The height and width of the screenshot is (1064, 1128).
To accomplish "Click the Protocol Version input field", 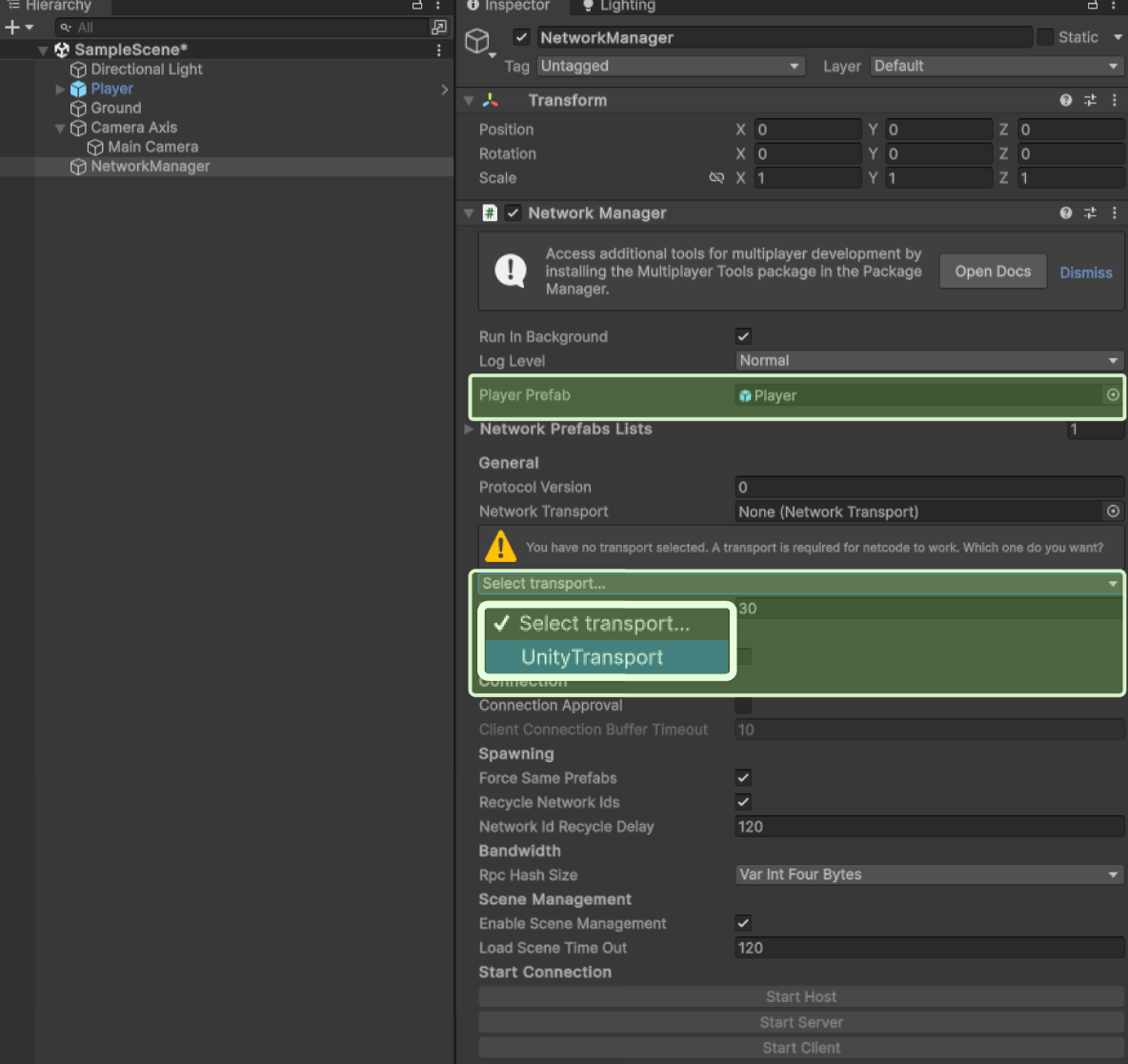I will click(x=929, y=487).
